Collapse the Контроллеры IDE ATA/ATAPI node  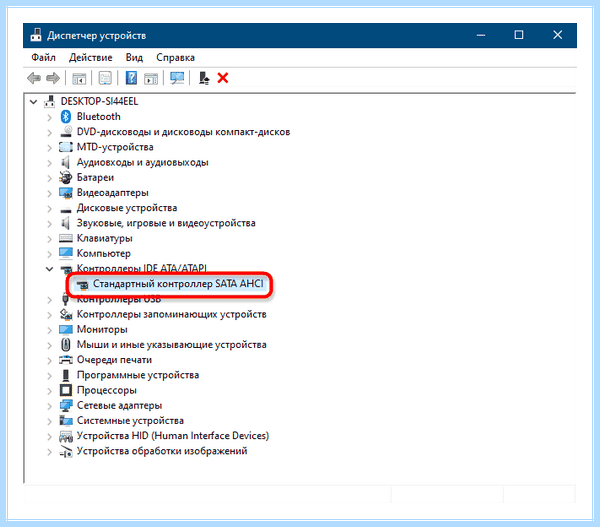(49, 269)
